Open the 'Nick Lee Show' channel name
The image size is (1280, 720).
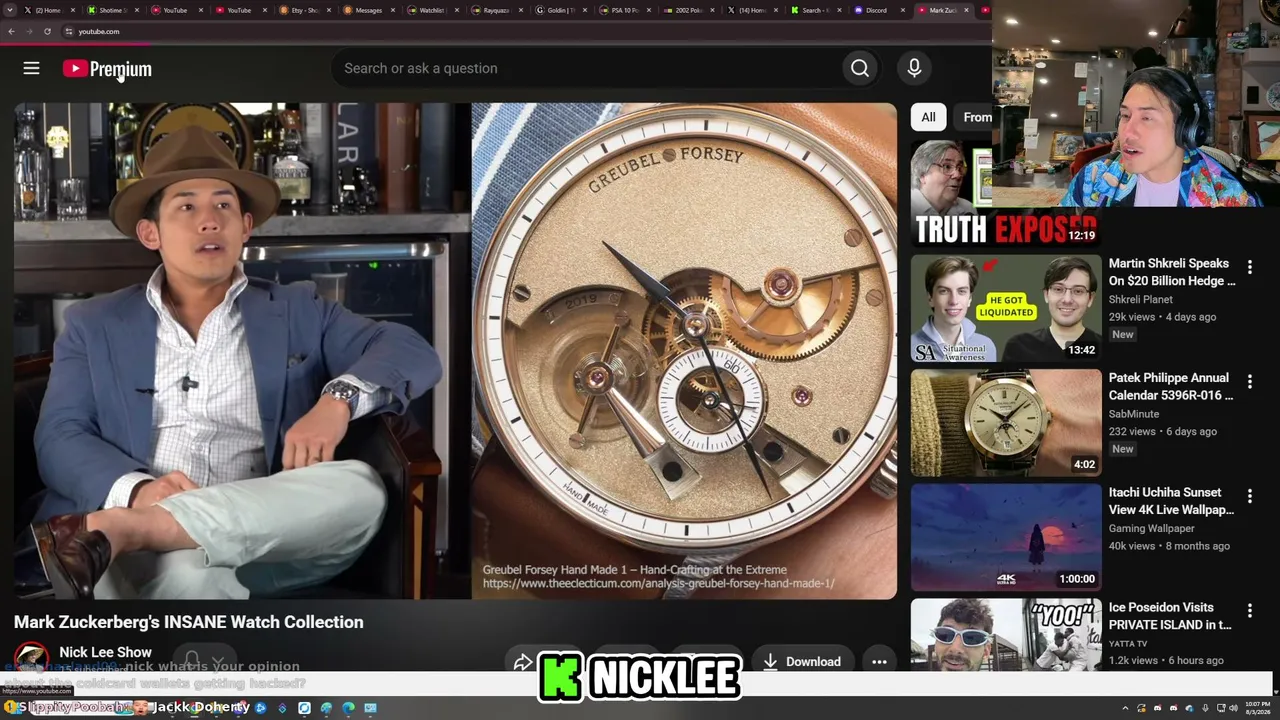coord(105,652)
